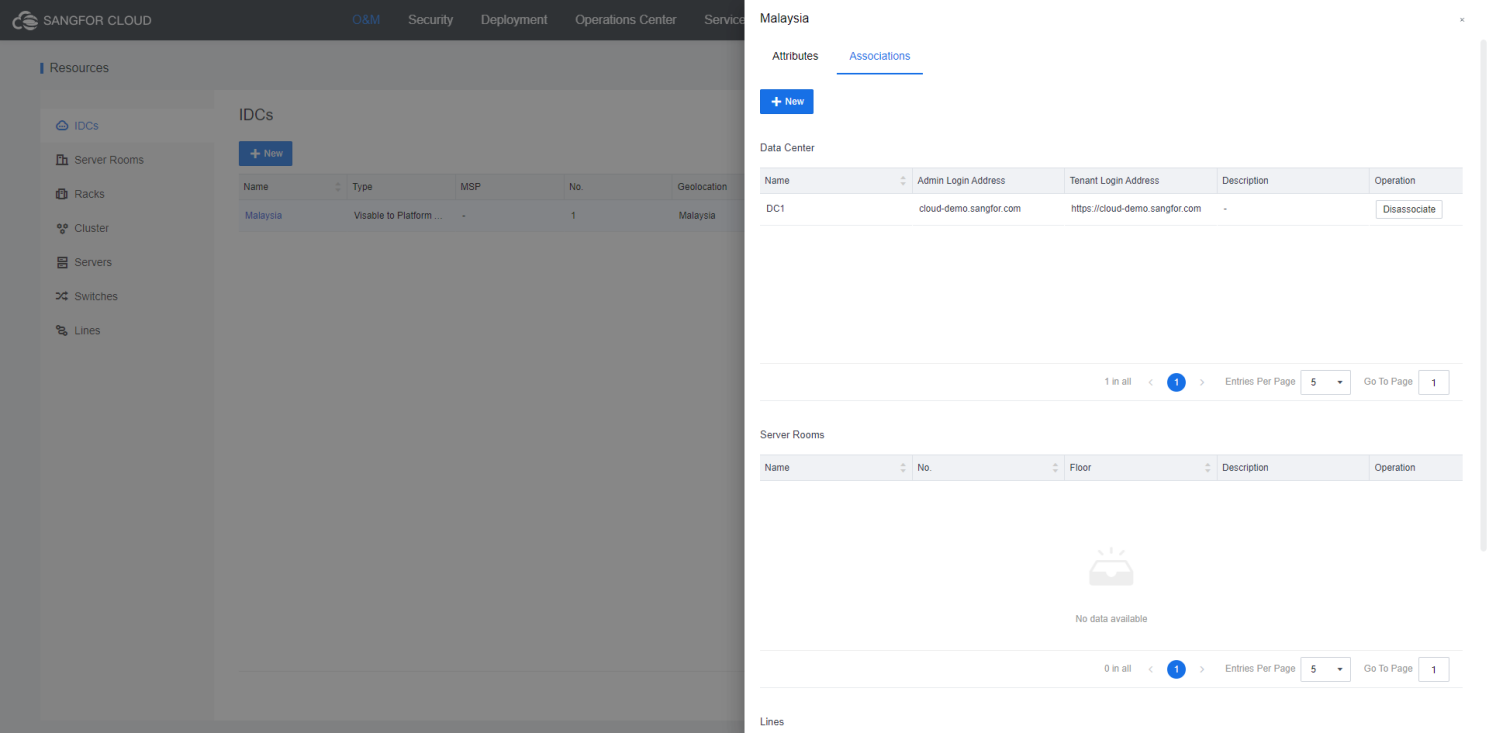Open the Deployment top menu
This screenshot has height=733, width=1489.
tap(514, 20)
